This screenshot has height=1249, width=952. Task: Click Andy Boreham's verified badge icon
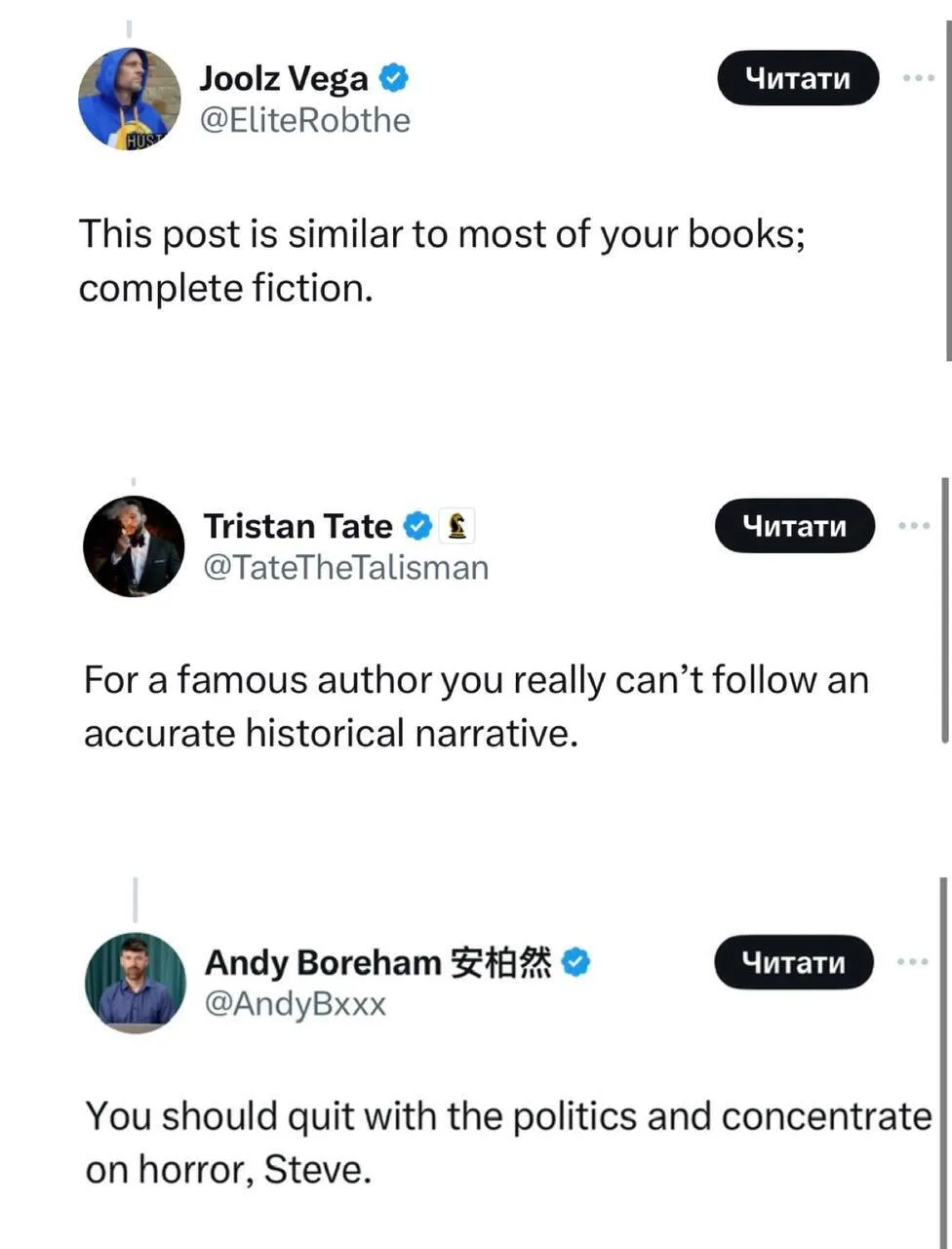pos(575,962)
